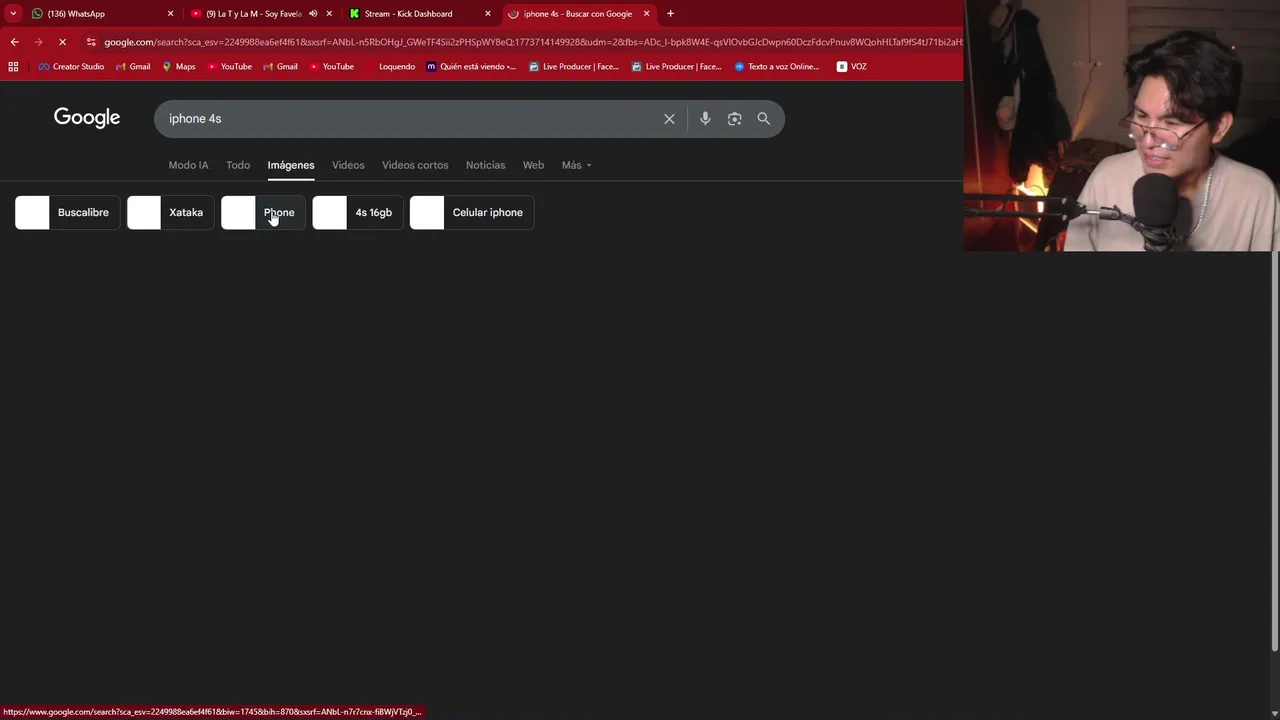The height and width of the screenshot is (720, 1280).
Task: Filter images by Celular iphone chip
Action: 472,212
